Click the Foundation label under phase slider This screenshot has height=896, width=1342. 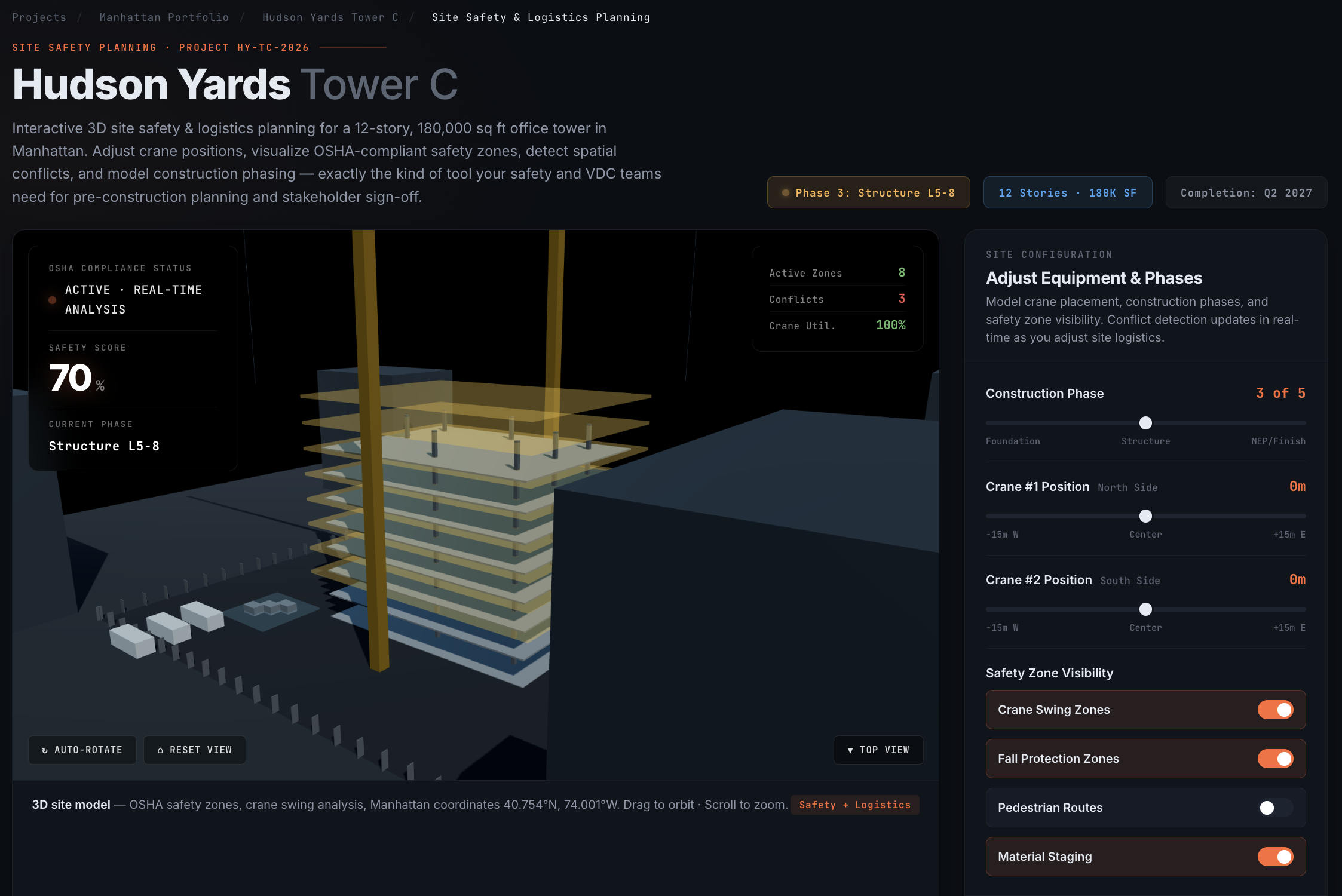(1013, 441)
